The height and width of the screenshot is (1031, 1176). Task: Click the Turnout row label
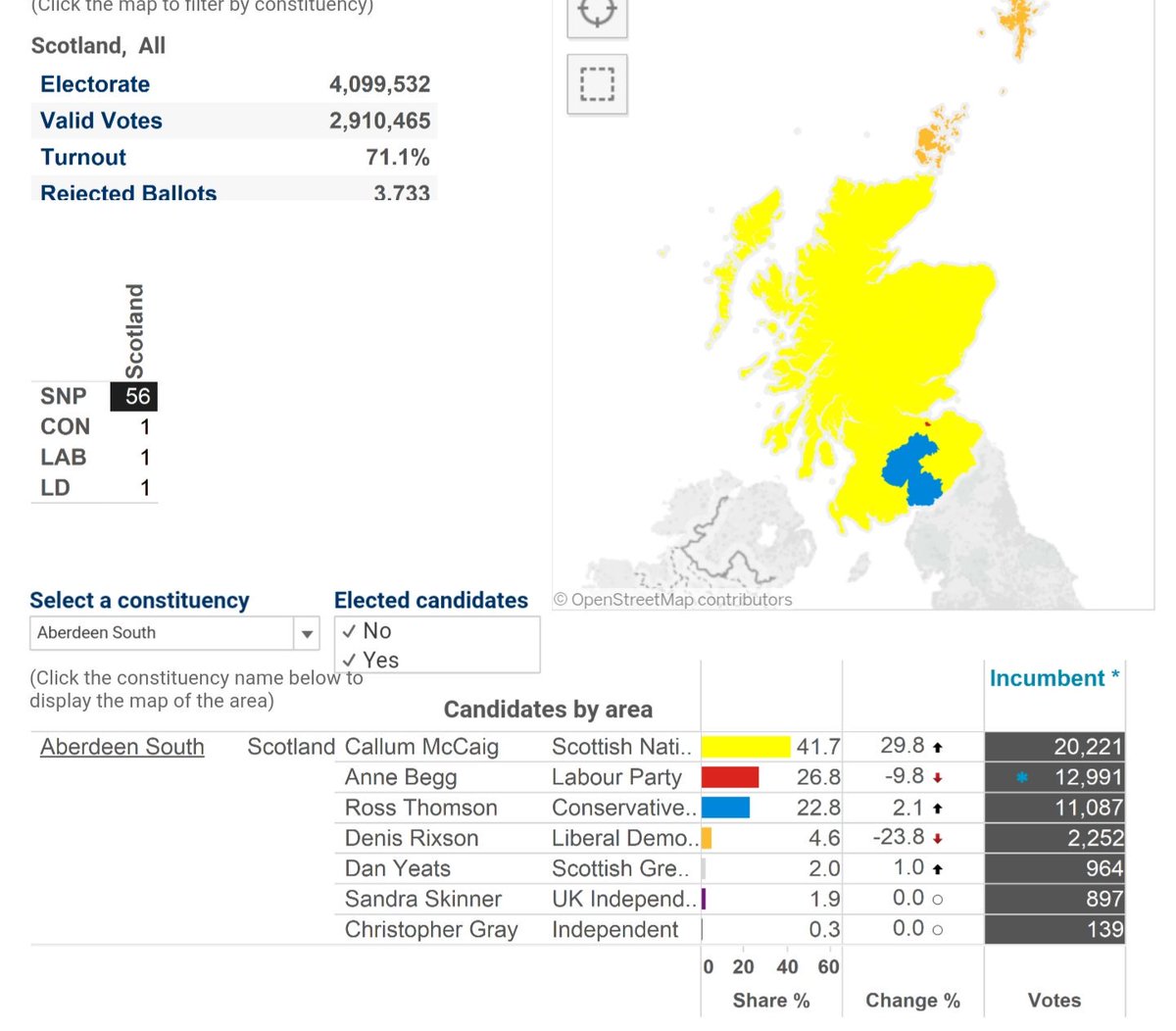pos(83,157)
